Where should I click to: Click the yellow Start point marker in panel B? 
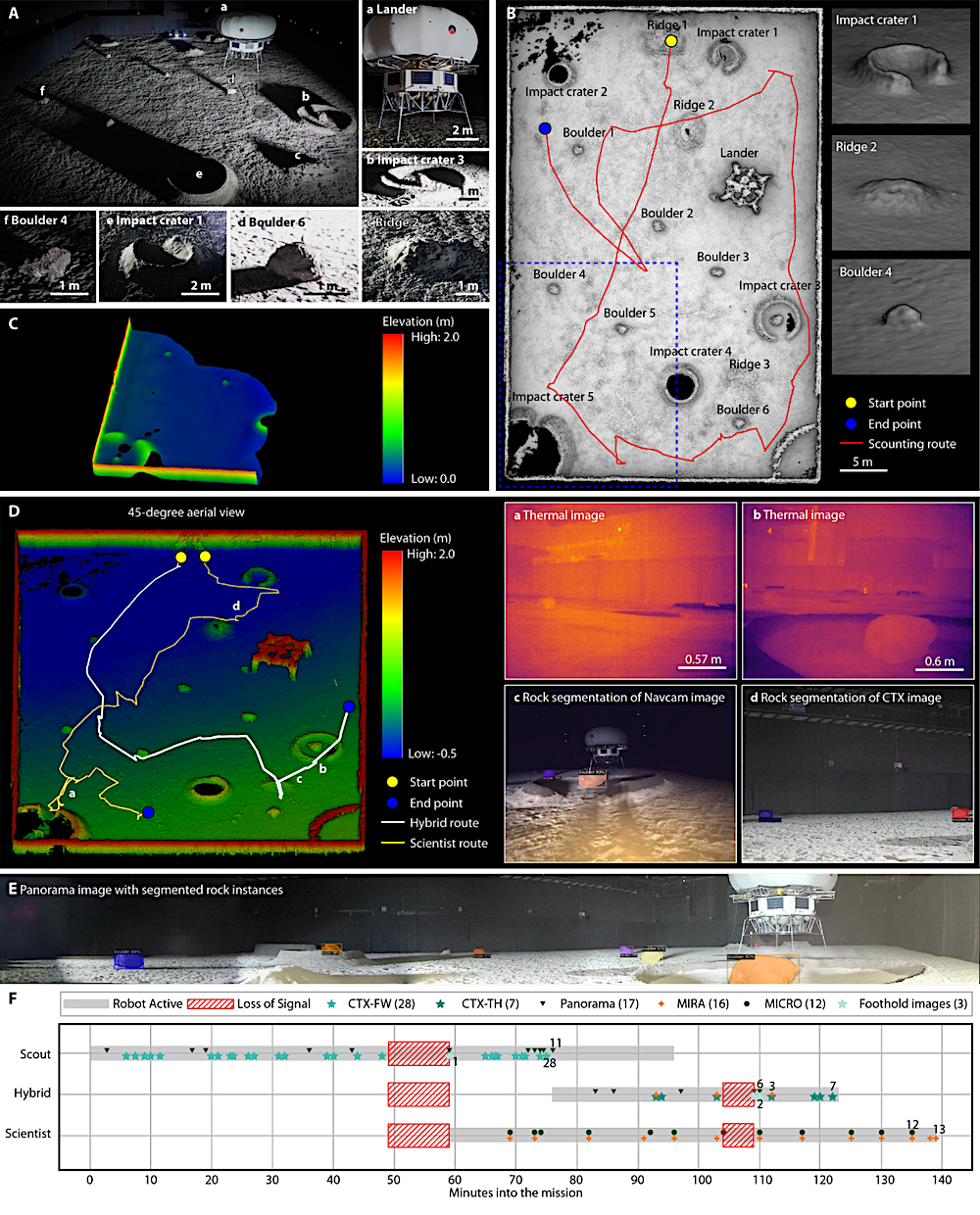671,41
